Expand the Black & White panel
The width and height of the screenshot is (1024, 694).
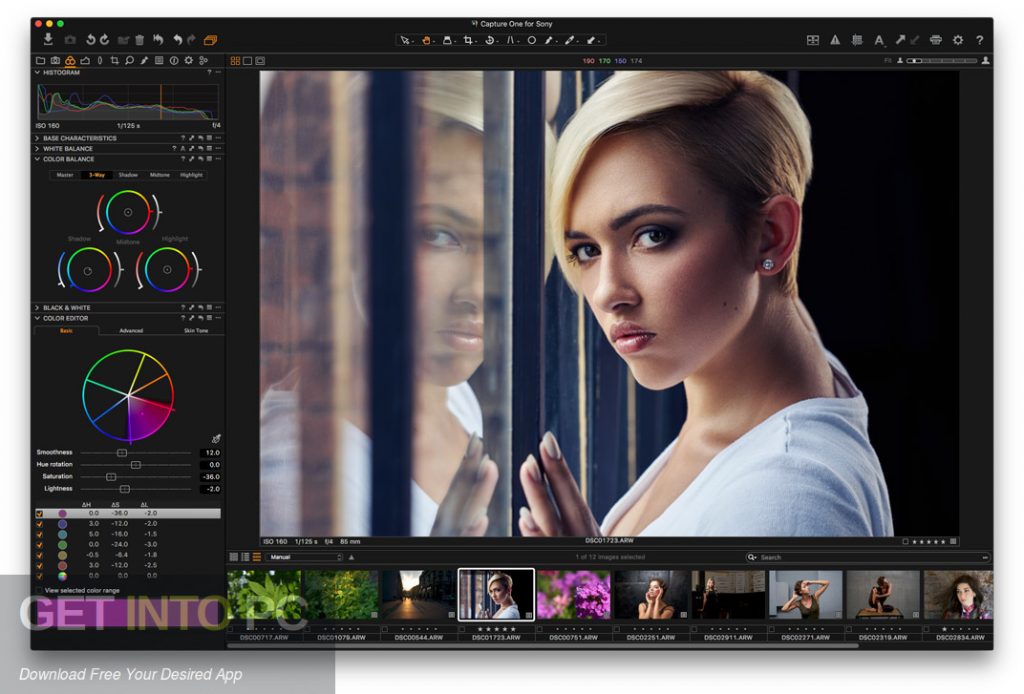(x=37, y=308)
